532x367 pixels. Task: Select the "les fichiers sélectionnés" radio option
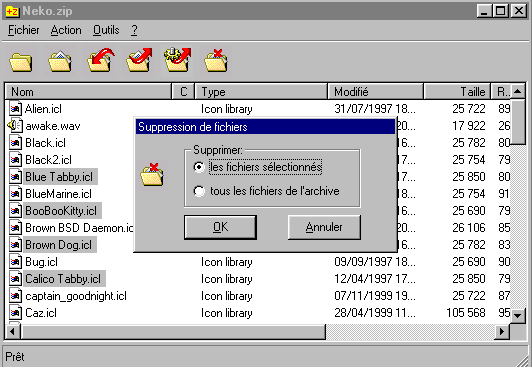pos(198,167)
